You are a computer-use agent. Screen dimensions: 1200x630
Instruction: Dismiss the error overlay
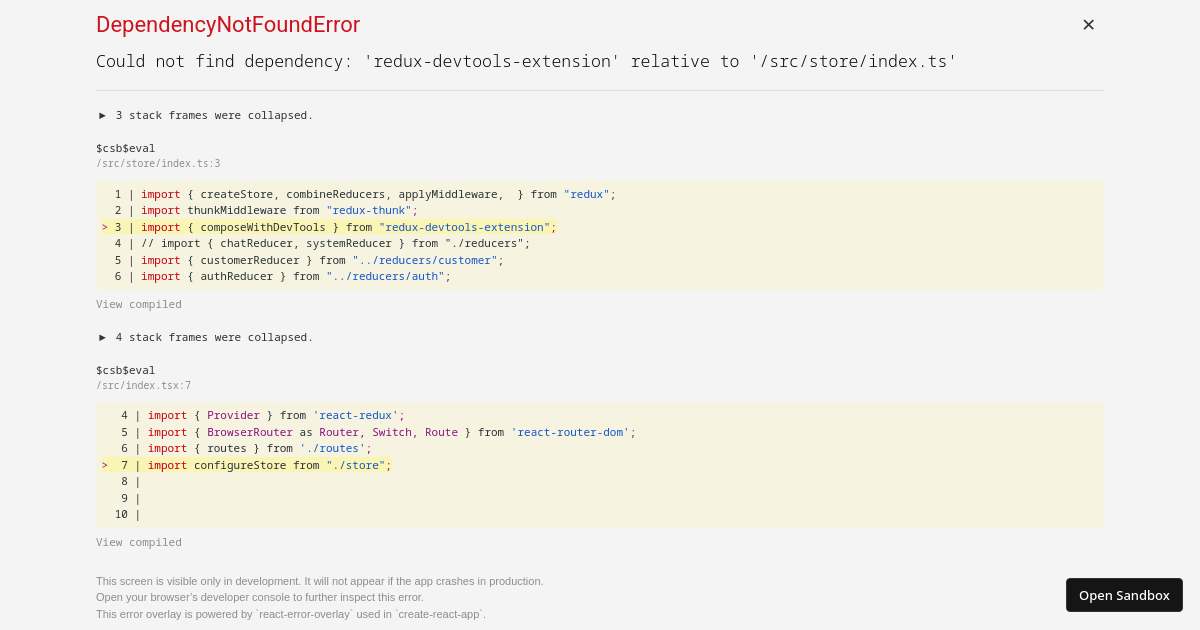[x=1088, y=24]
